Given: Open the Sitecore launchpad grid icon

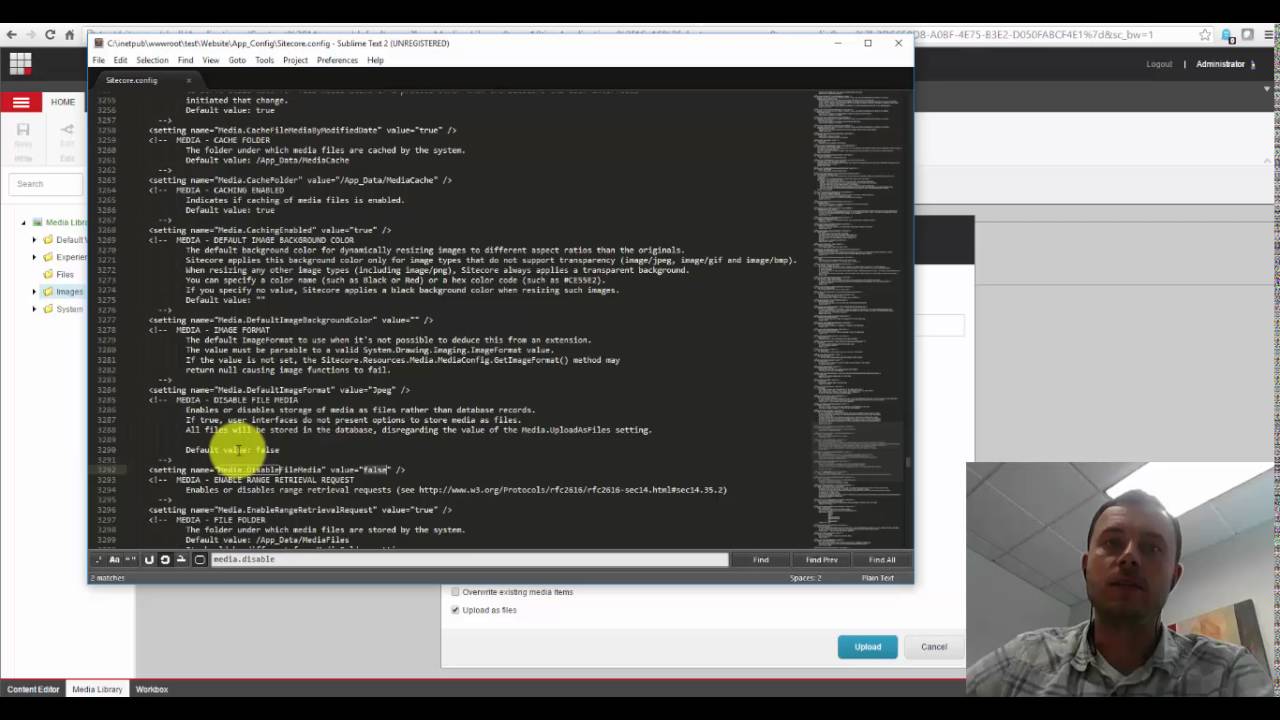Looking at the screenshot, I should click(20, 64).
